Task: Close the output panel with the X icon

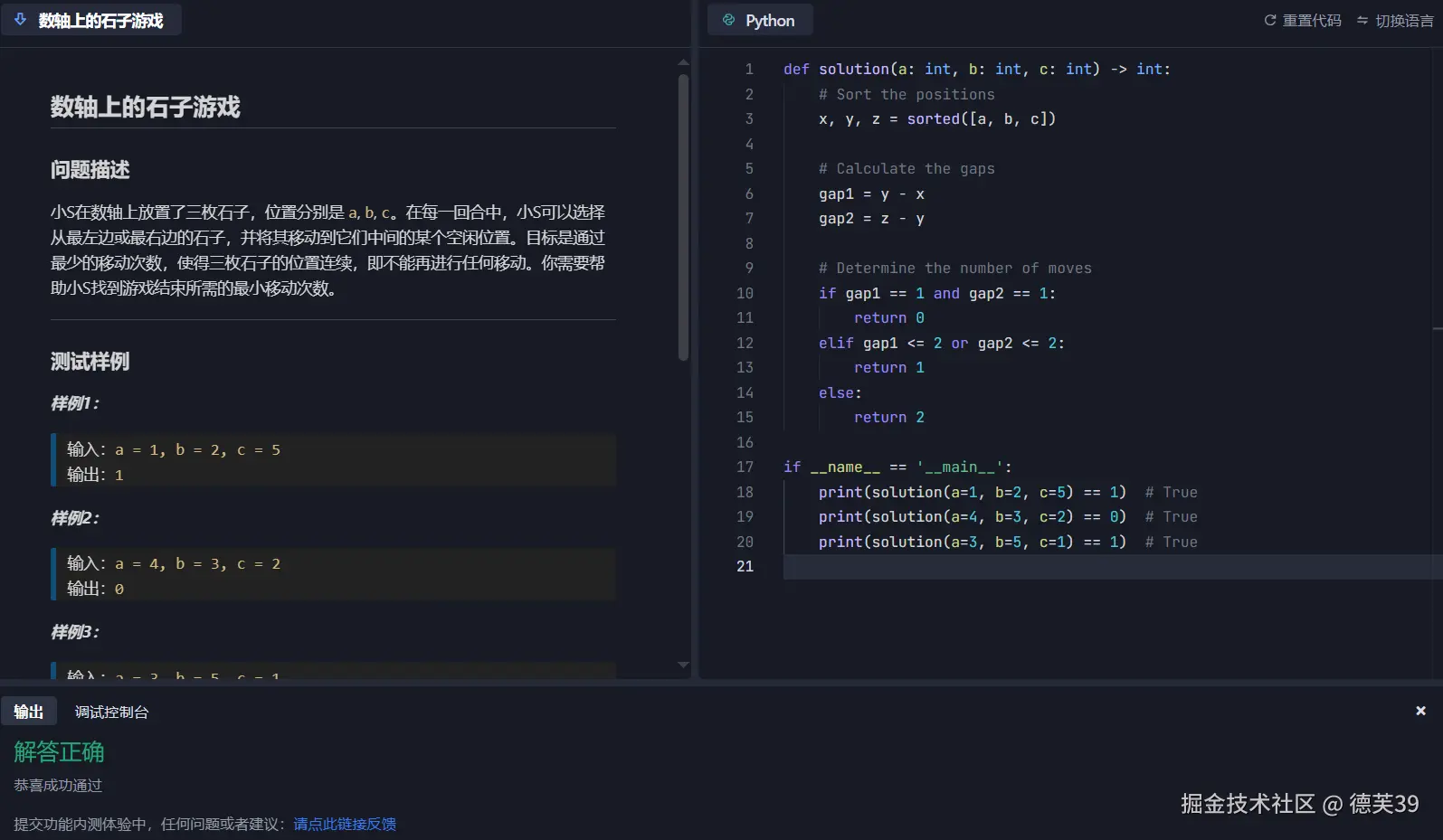Action: 1420,711
